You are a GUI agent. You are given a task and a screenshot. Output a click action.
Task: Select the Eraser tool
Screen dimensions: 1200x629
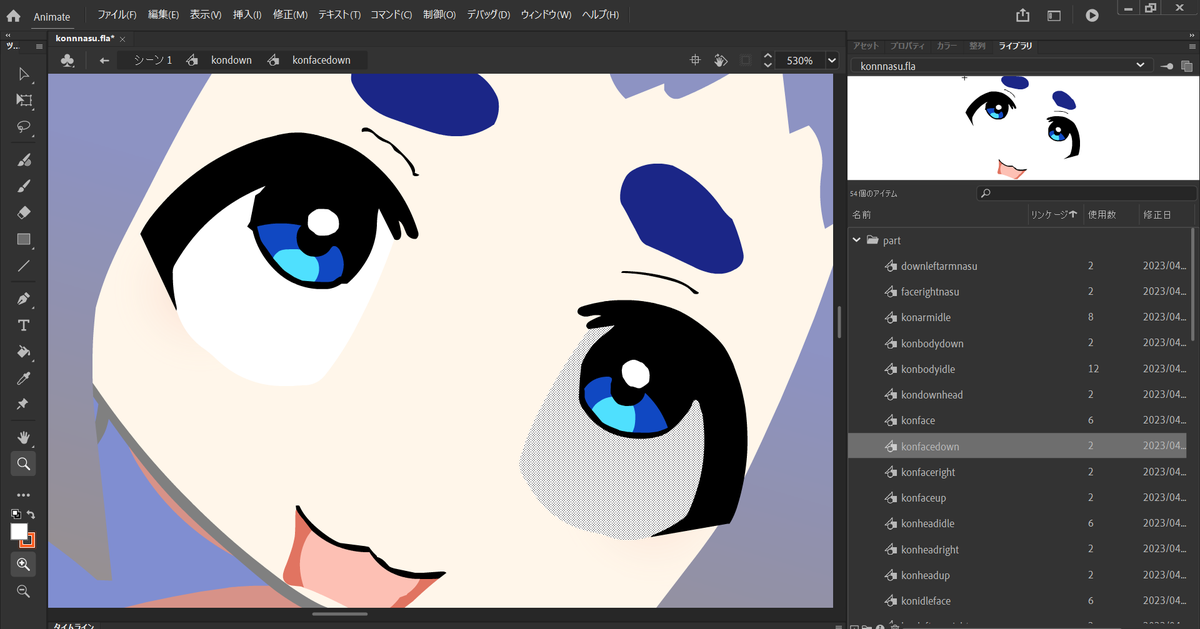24,212
